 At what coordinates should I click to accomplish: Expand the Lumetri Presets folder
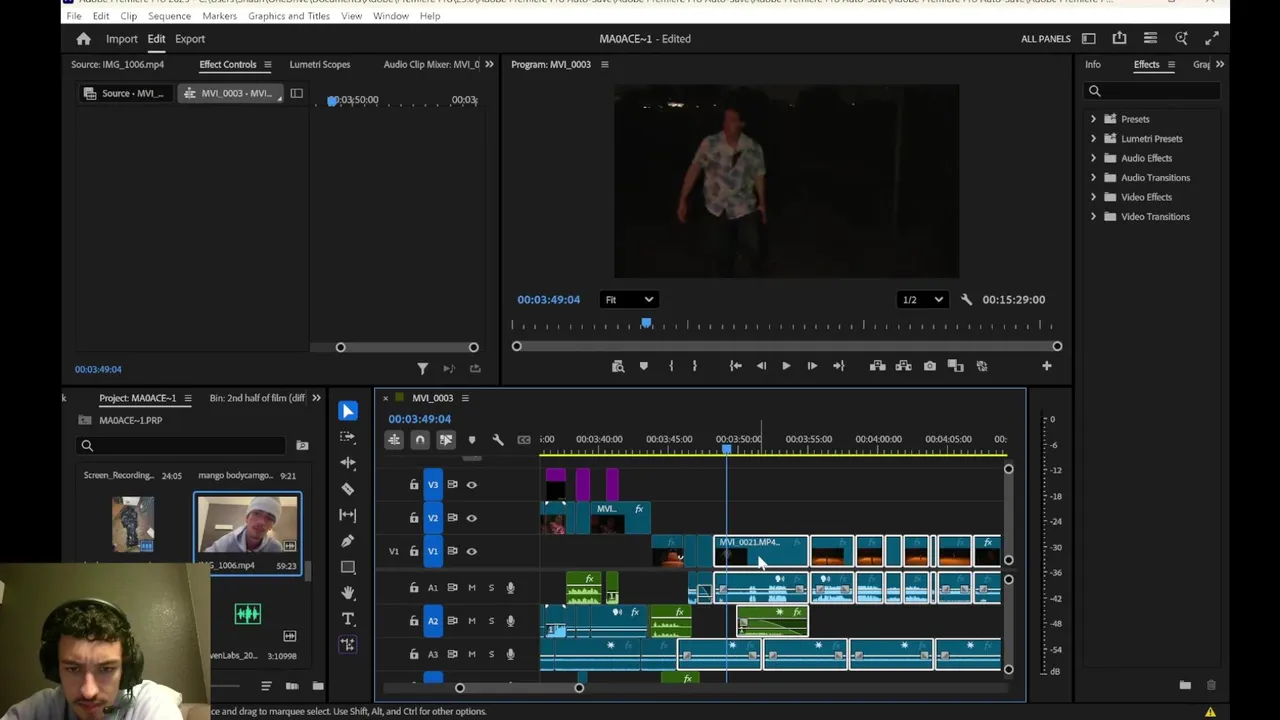1093,139
